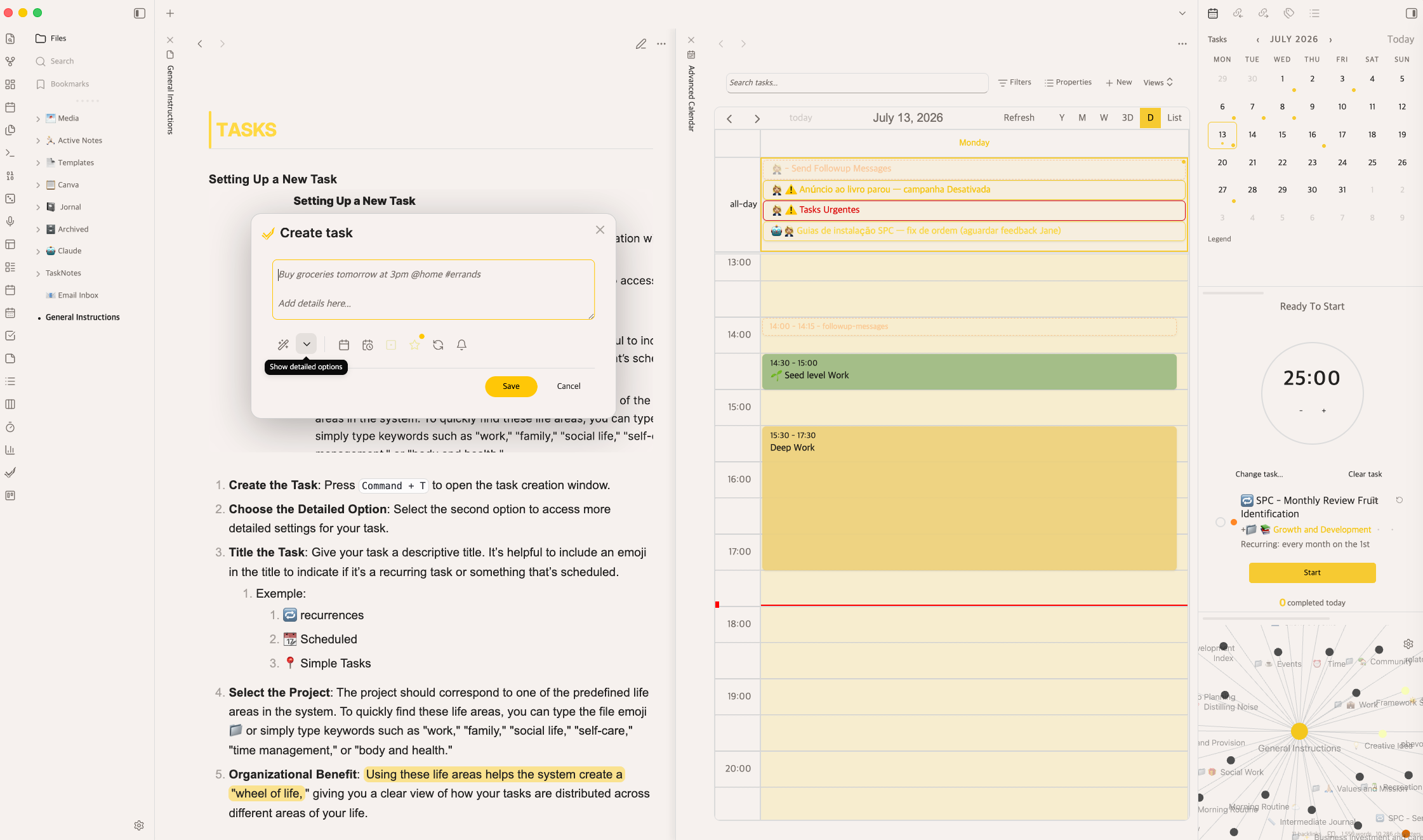This screenshot has width=1423, height=840.
Task: Click the binary digits icon in ribbon
Action: pos(10,176)
